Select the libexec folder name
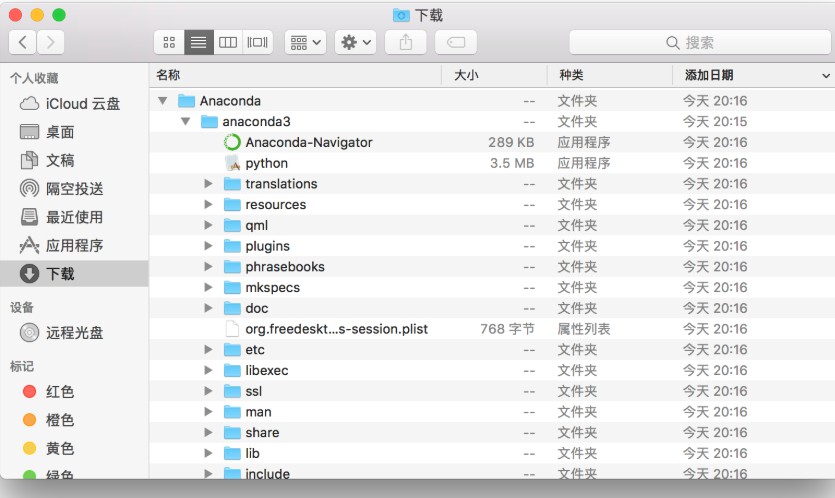835x498 pixels. pyautogui.click(x=267, y=370)
